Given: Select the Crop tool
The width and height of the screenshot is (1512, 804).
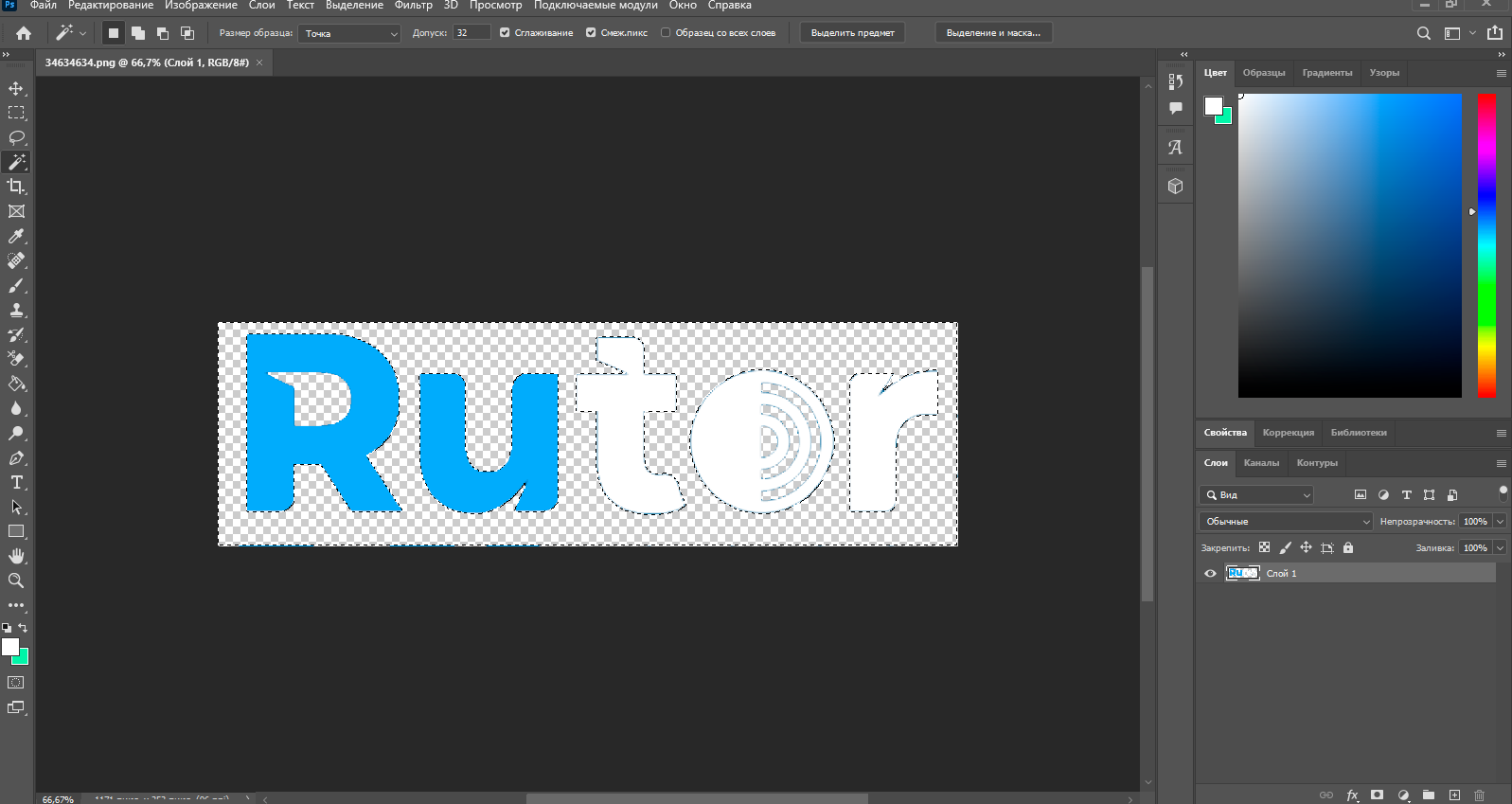Looking at the screenshot, I should pyautogui.click(x=16, y=187).
